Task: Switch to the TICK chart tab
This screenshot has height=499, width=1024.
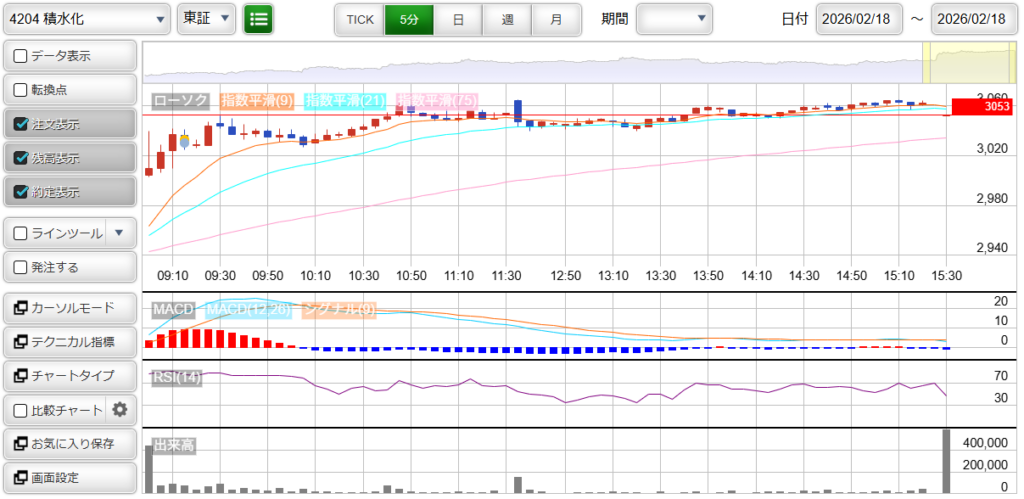Action: point(359,19)
